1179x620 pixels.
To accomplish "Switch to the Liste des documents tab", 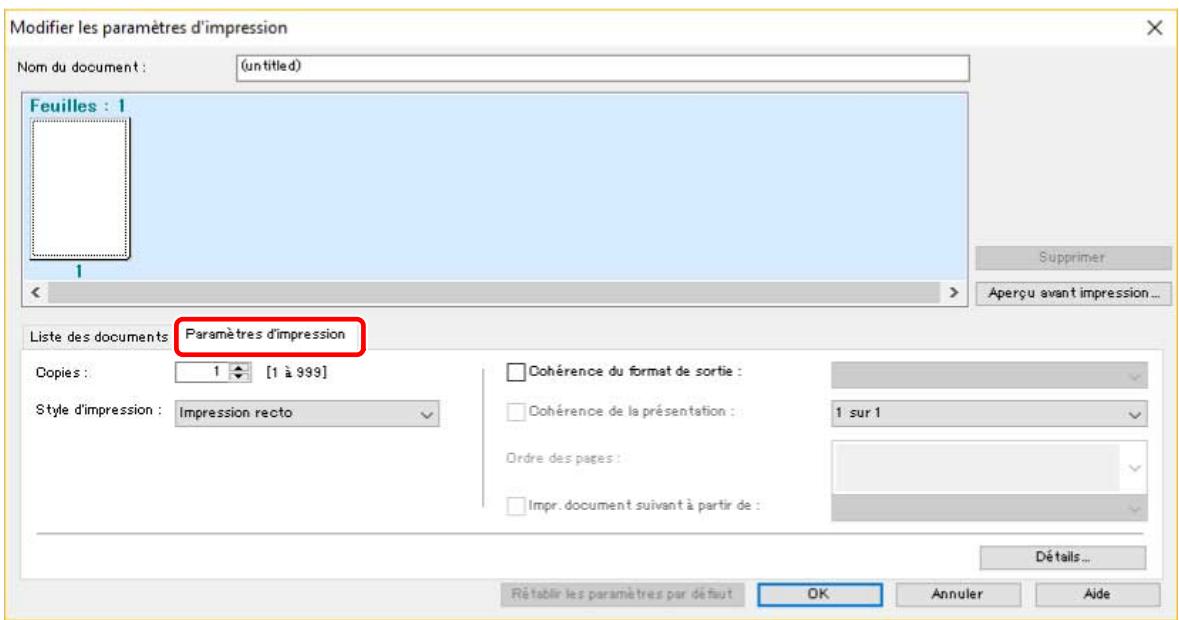I will click(99, 337).
